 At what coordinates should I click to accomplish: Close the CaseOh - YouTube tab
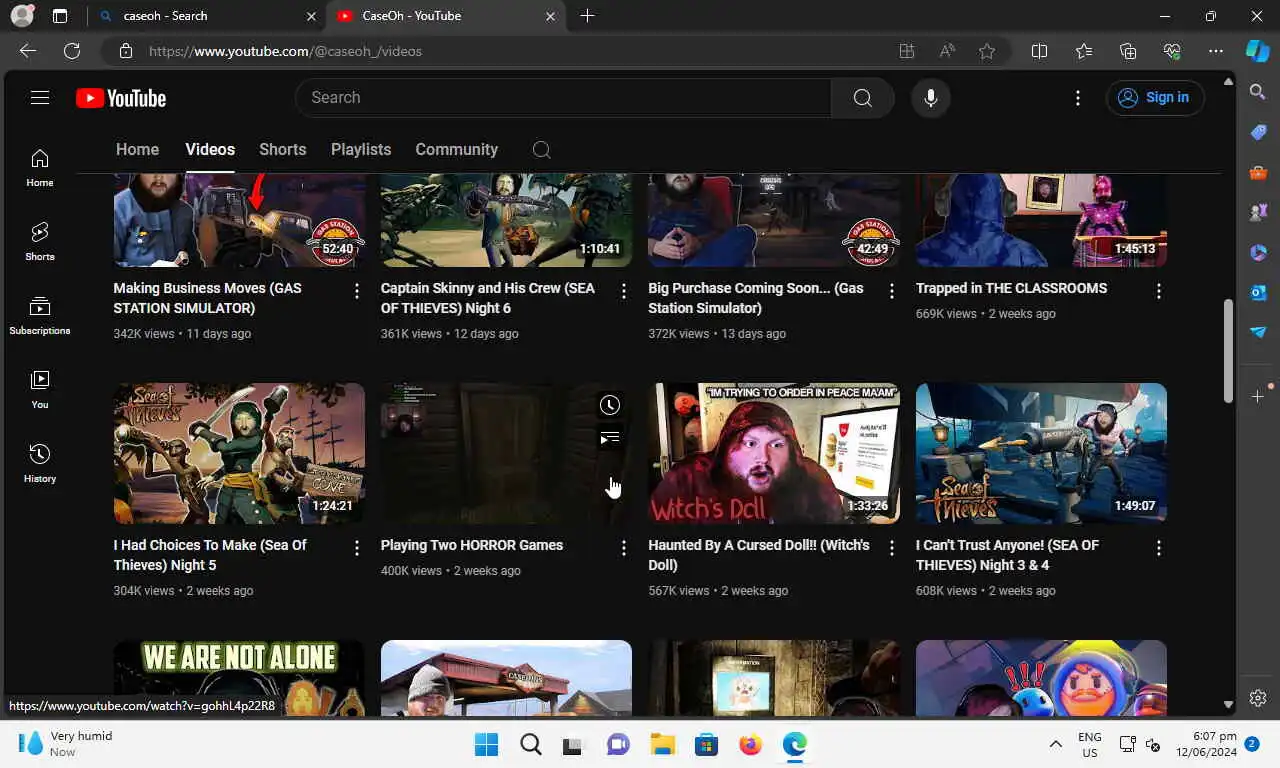point(550,16)
